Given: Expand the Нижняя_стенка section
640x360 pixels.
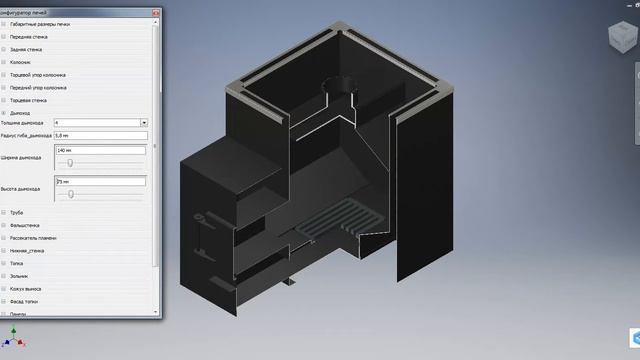Looking at the screenshot, I should (4, 250).
